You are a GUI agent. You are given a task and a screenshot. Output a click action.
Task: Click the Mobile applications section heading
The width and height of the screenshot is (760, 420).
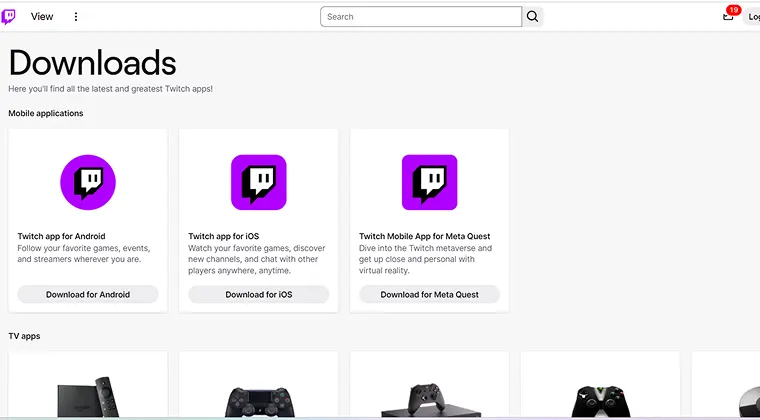tap(46, 113)
